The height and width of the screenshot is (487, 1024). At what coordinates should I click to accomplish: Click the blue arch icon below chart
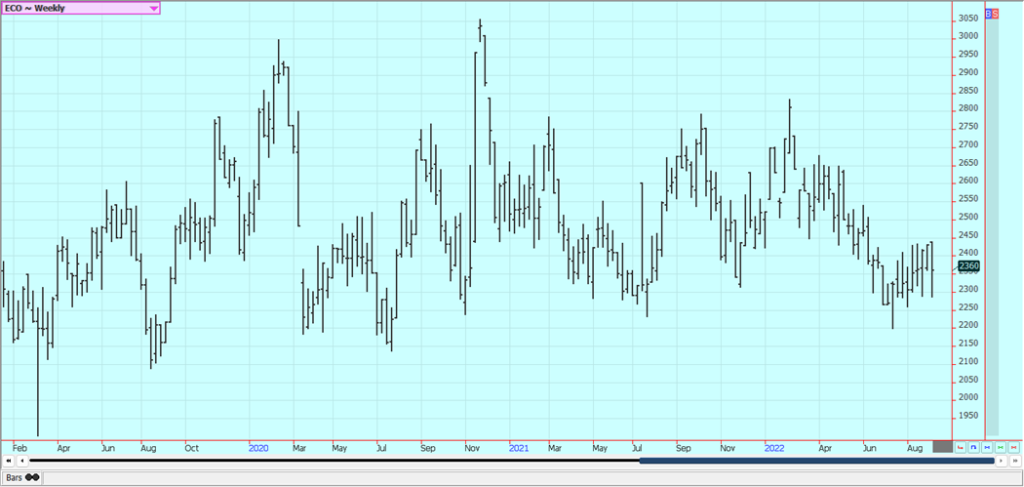pyautogui.click(x=974, y=447)
